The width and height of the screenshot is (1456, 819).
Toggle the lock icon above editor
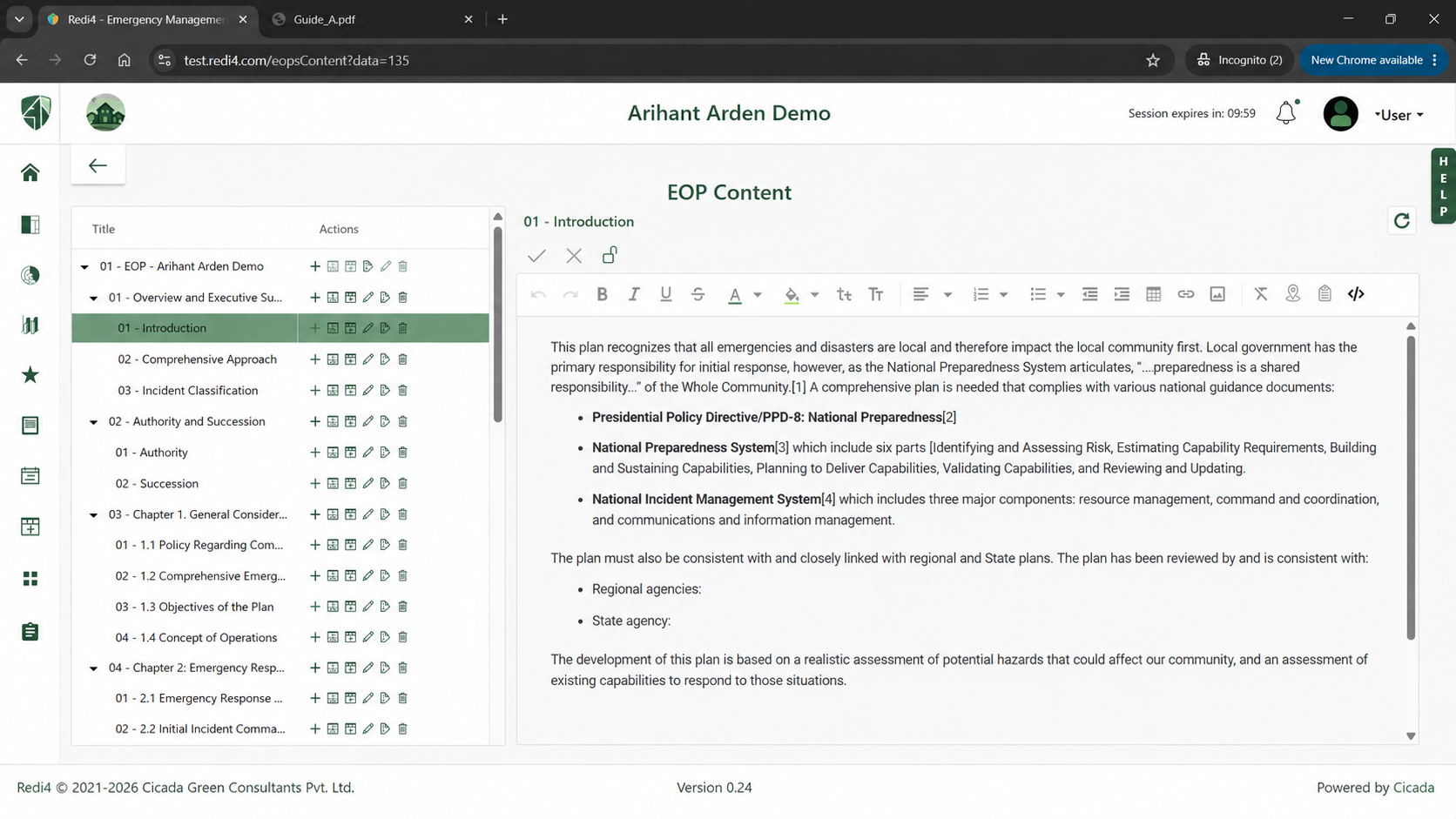(x=610, y=255)
